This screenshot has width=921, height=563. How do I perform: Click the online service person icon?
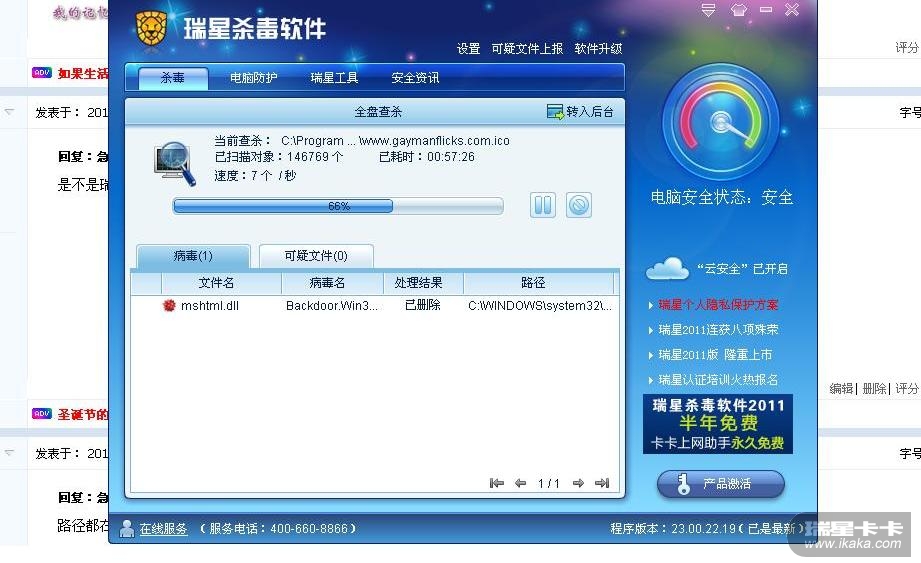[127, 528]
